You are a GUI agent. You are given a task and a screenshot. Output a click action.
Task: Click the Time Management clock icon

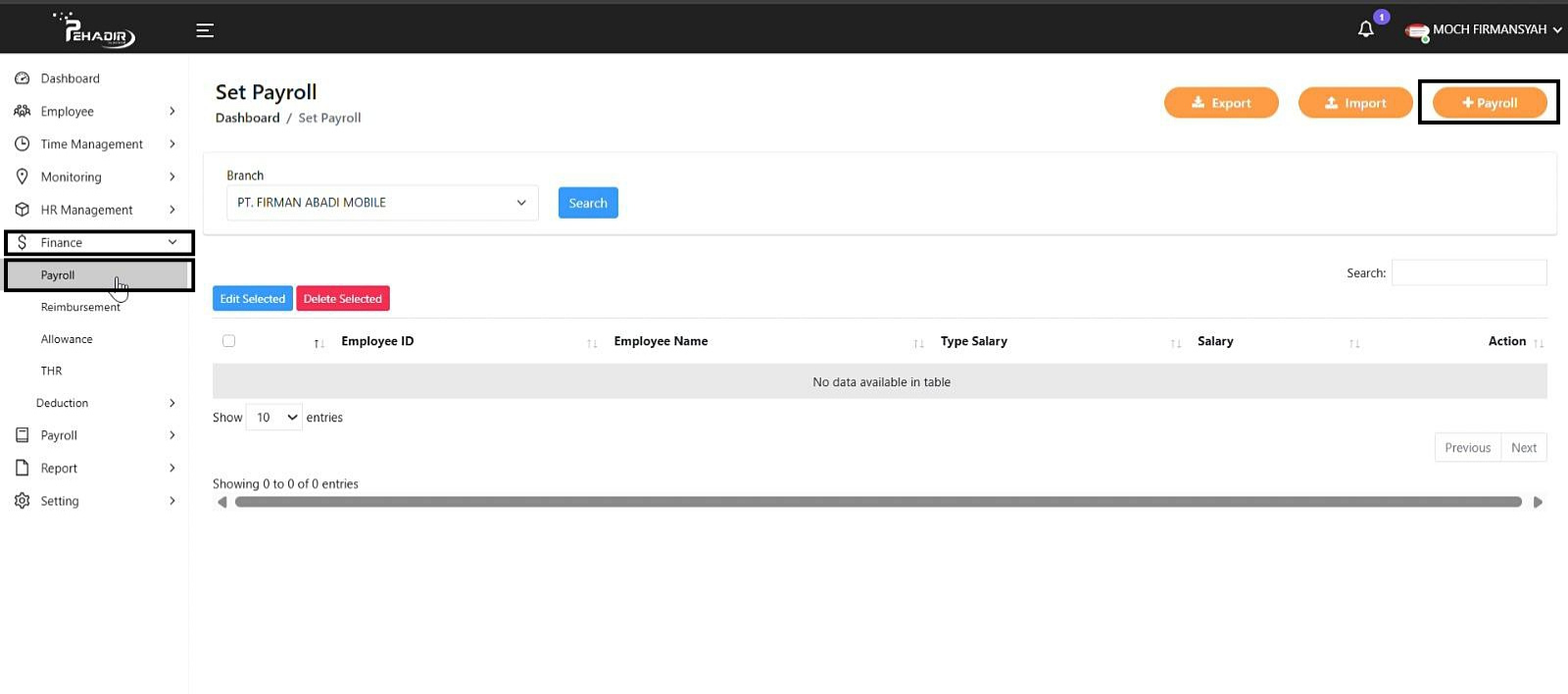click(22, 144)
